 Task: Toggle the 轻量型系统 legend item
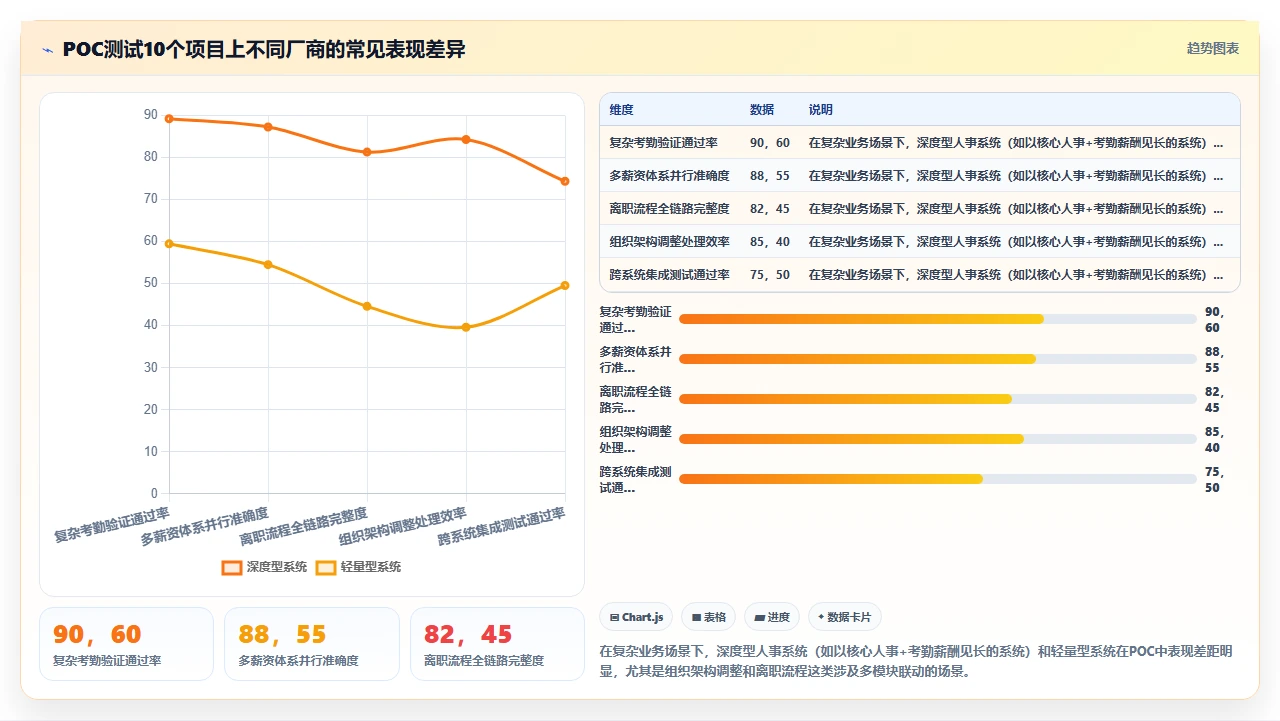point(358,567)
